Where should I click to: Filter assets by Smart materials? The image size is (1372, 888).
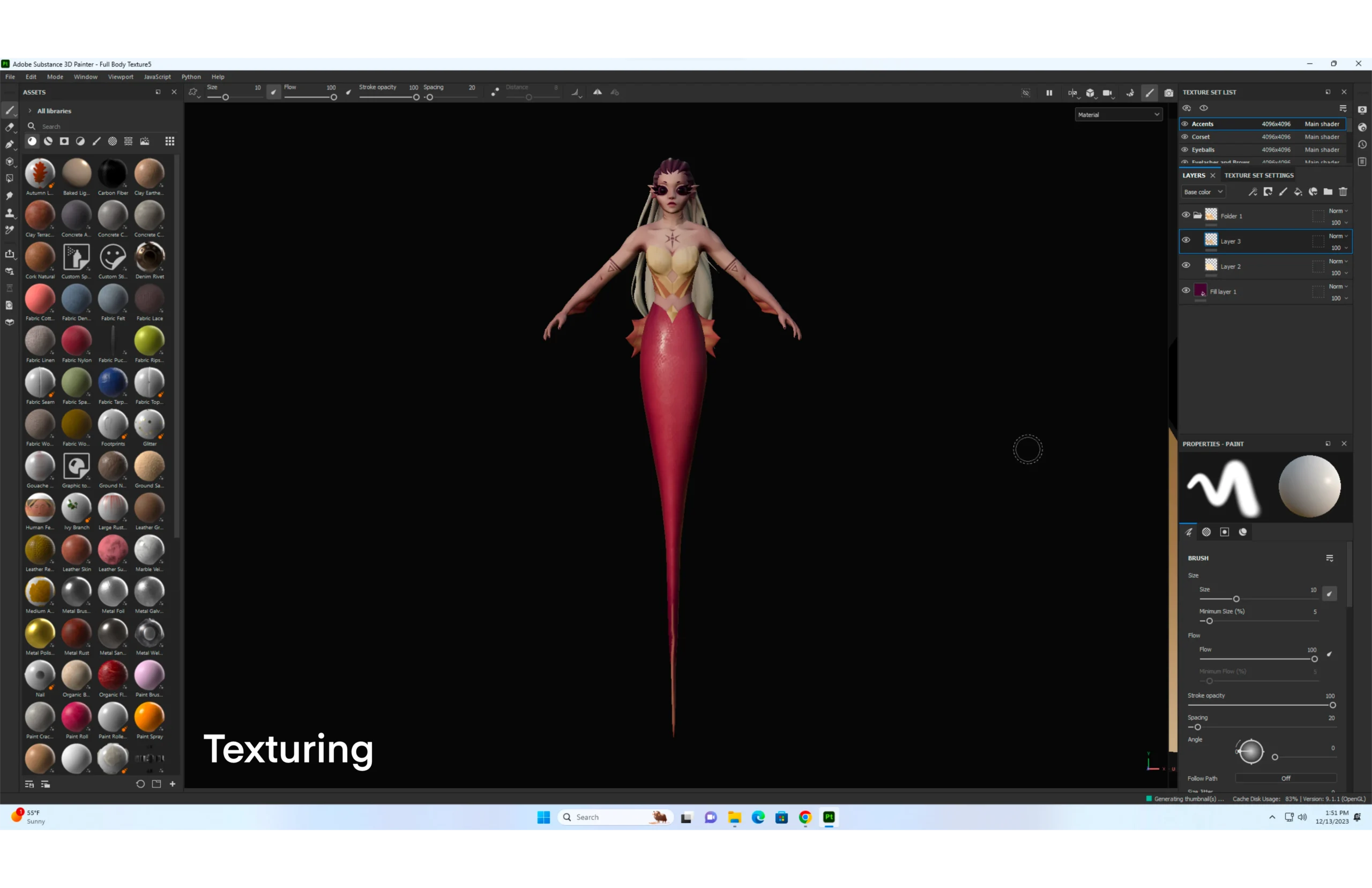[x=48, y=141]
